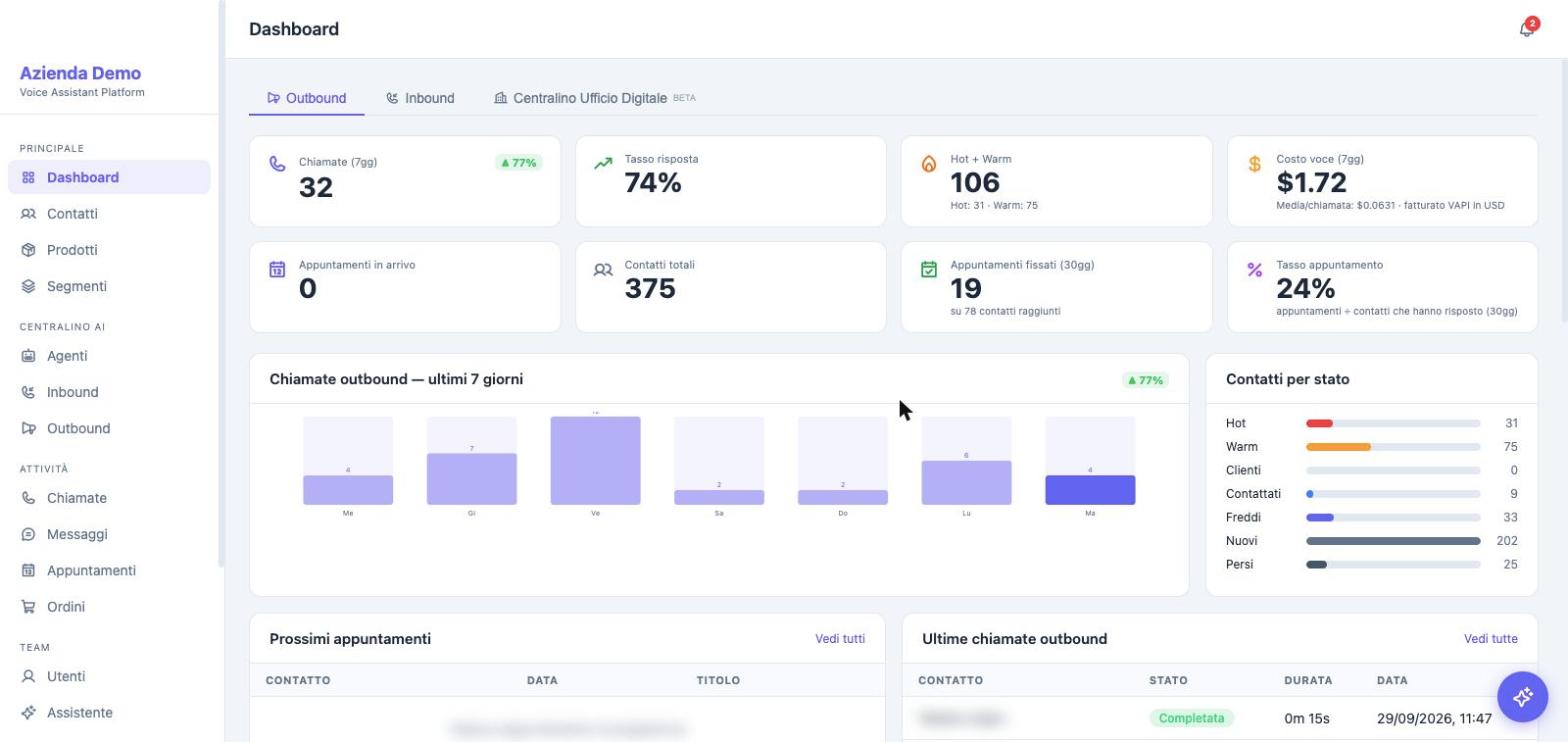Click the Azienda Demo logo title
Image resolution: width=1568 pixels, height=742 pixels.
click(80, 73)
